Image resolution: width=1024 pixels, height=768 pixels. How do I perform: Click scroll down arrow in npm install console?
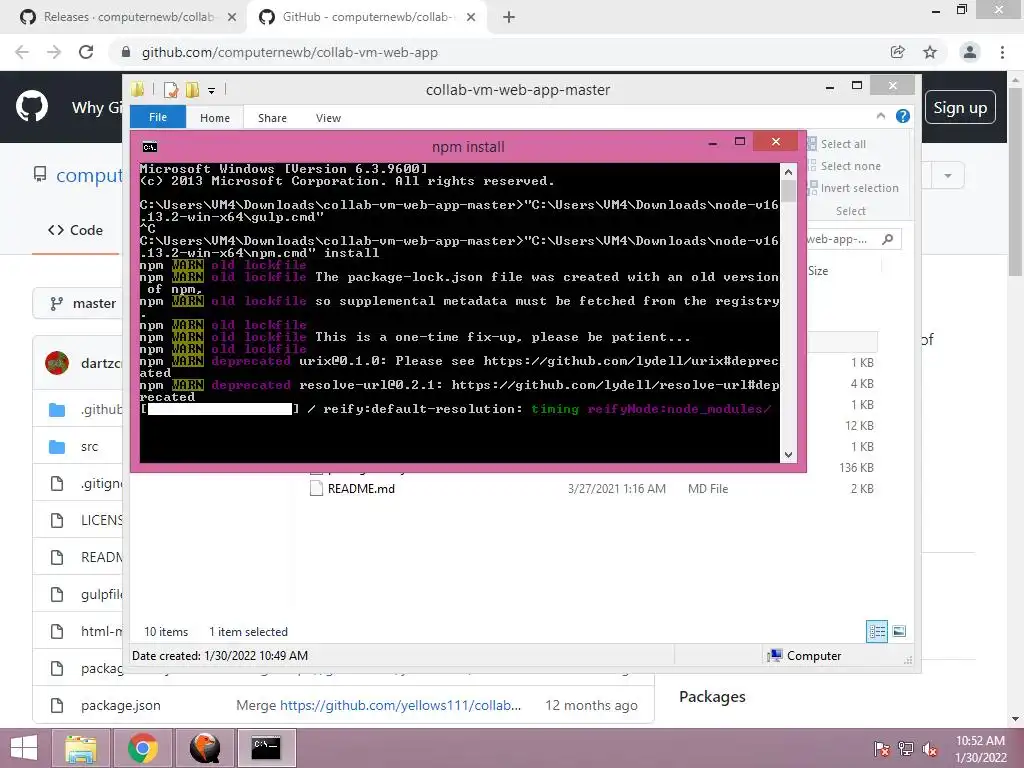coord(788,455)
